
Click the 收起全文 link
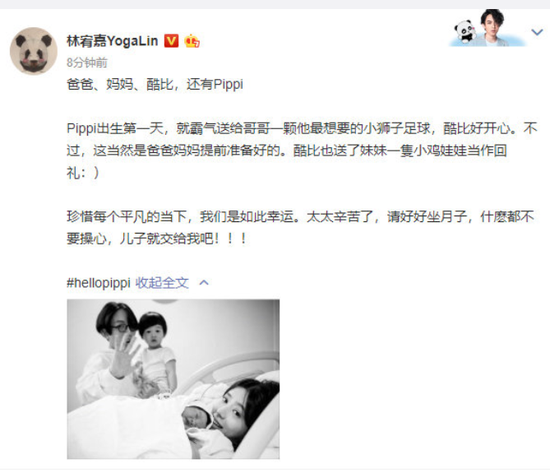coord(162,282)
